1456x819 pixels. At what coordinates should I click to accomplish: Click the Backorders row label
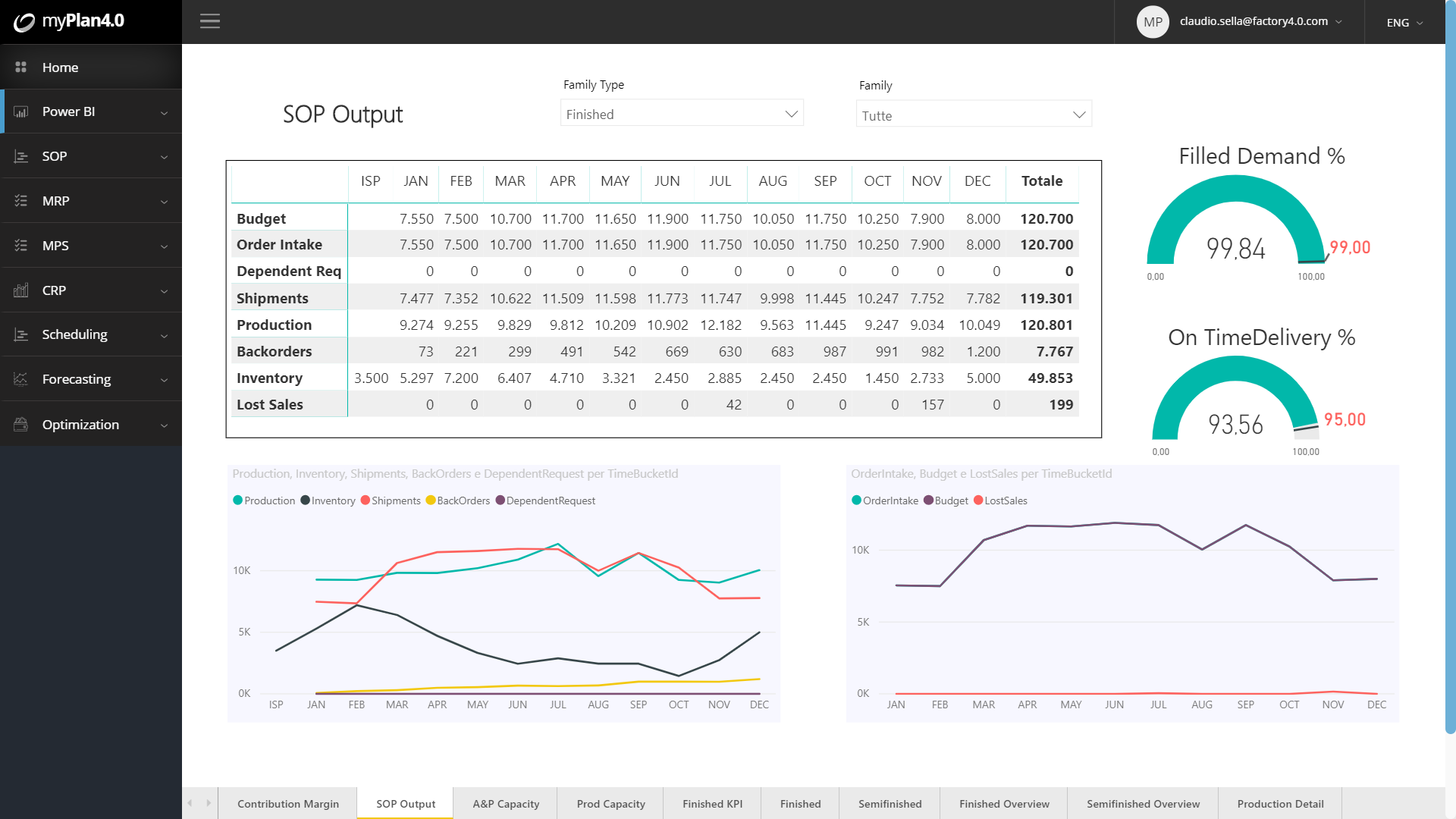[275, 351]
